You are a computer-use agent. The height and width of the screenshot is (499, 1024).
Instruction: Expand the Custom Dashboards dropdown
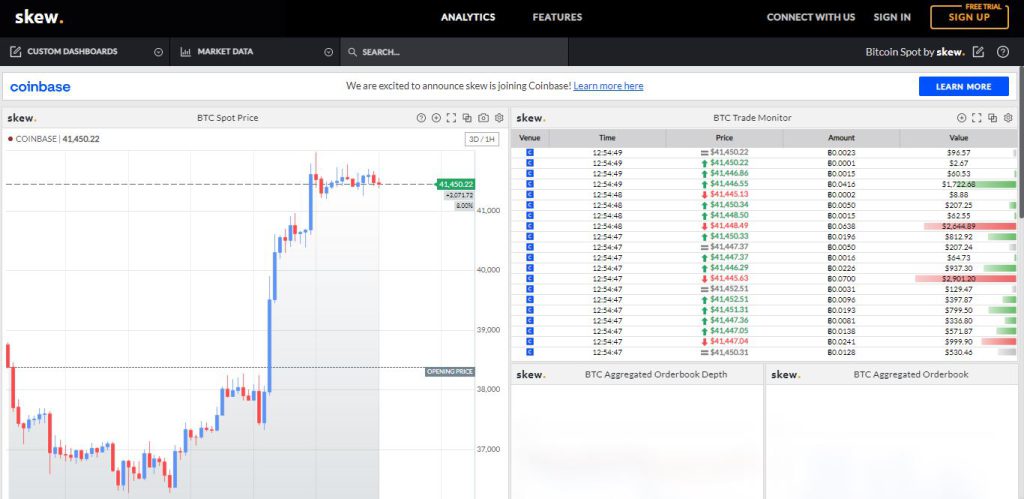(158, 52)
